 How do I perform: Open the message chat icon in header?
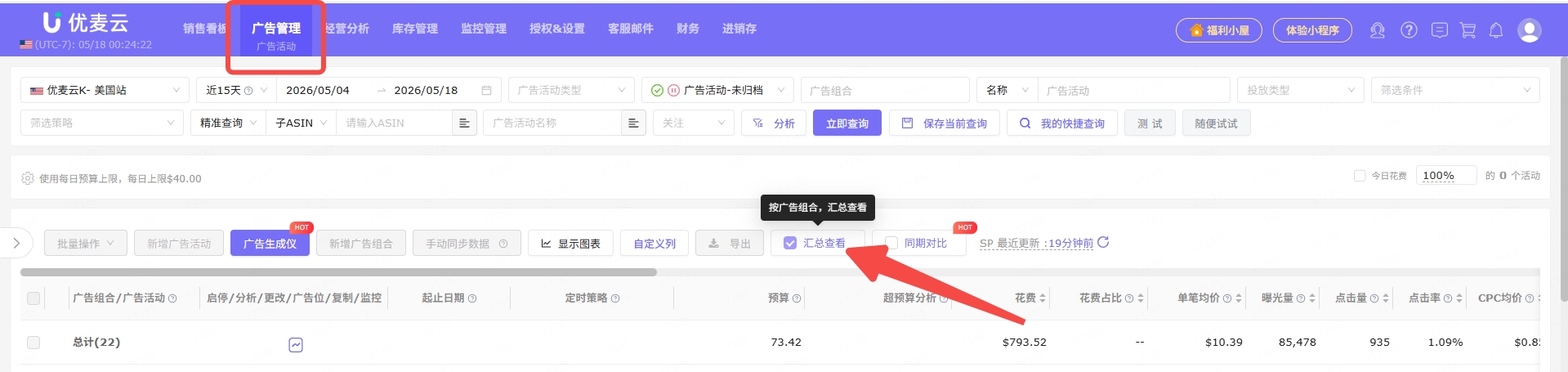point(1440,30)
